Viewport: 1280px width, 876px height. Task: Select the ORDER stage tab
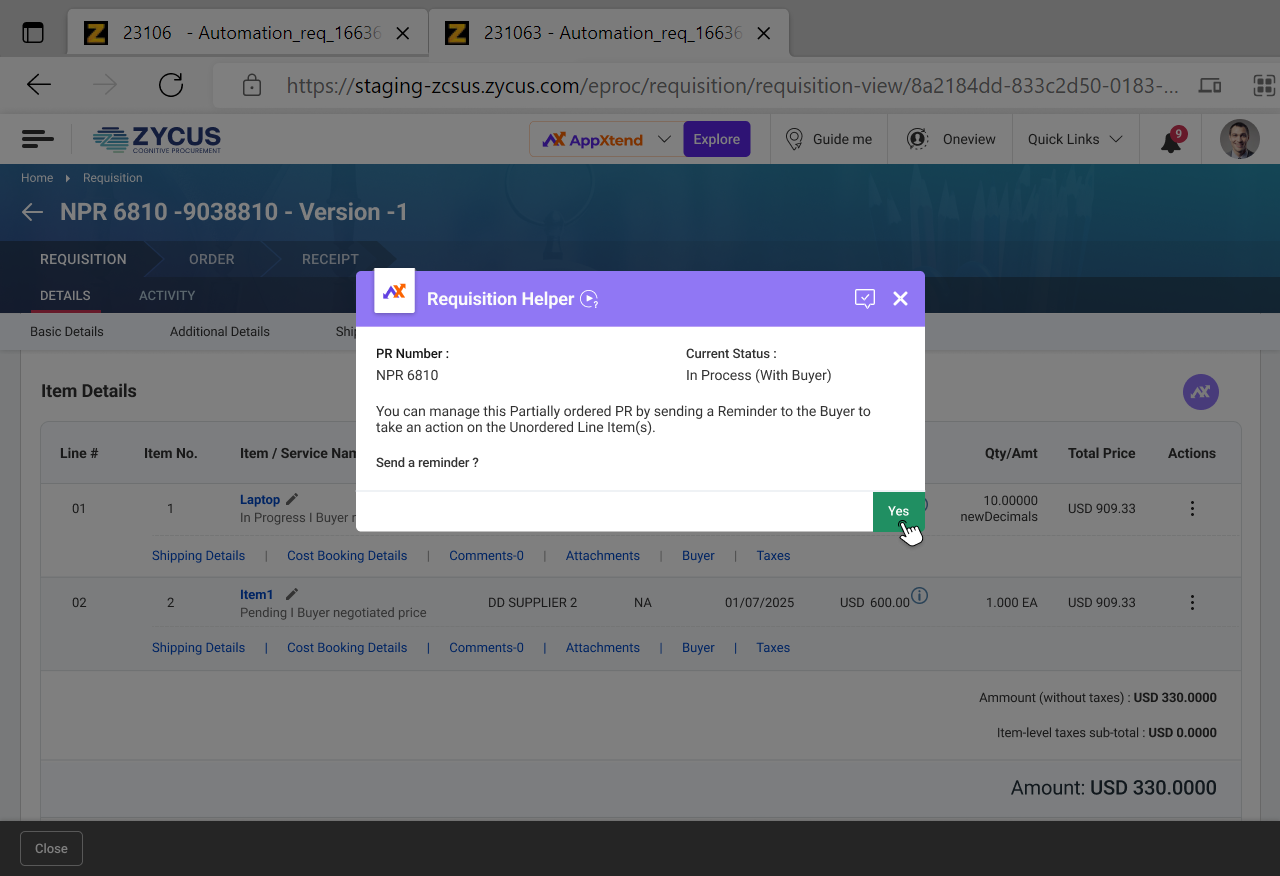212,259
